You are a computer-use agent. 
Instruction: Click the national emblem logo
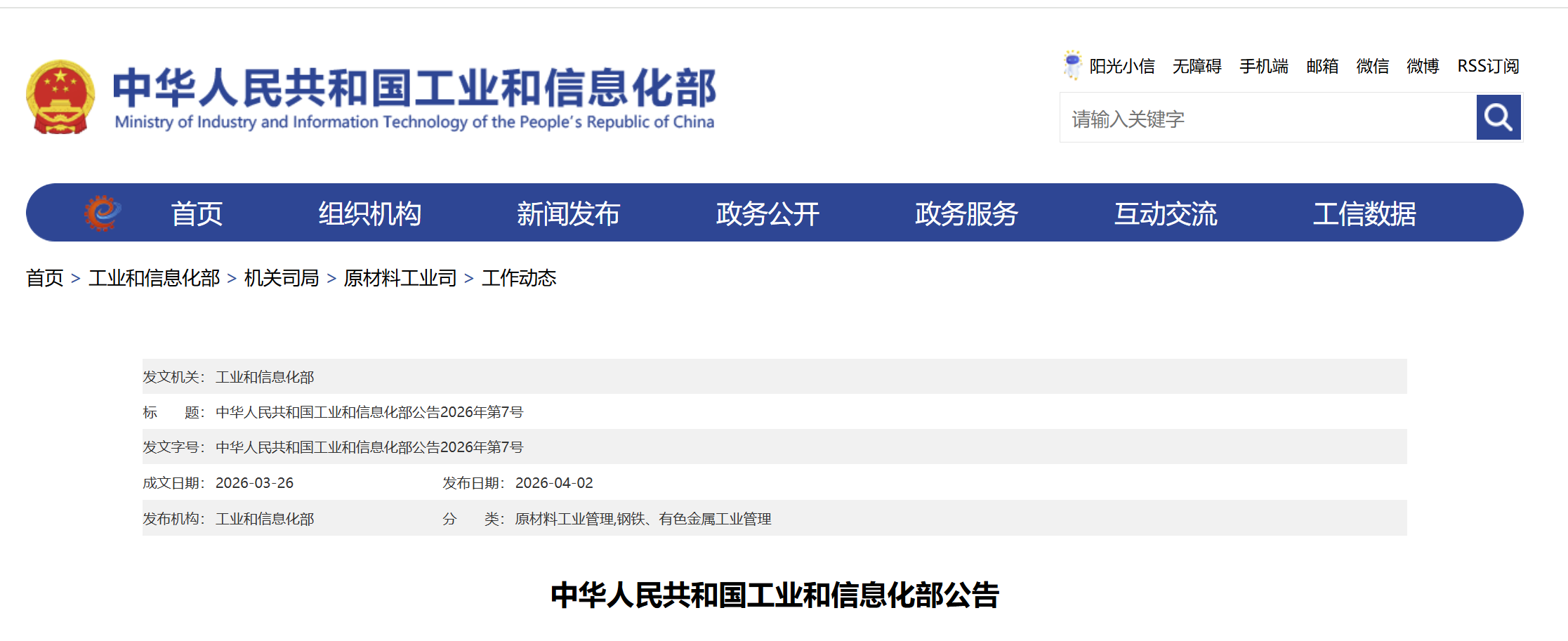coord(60,98)
